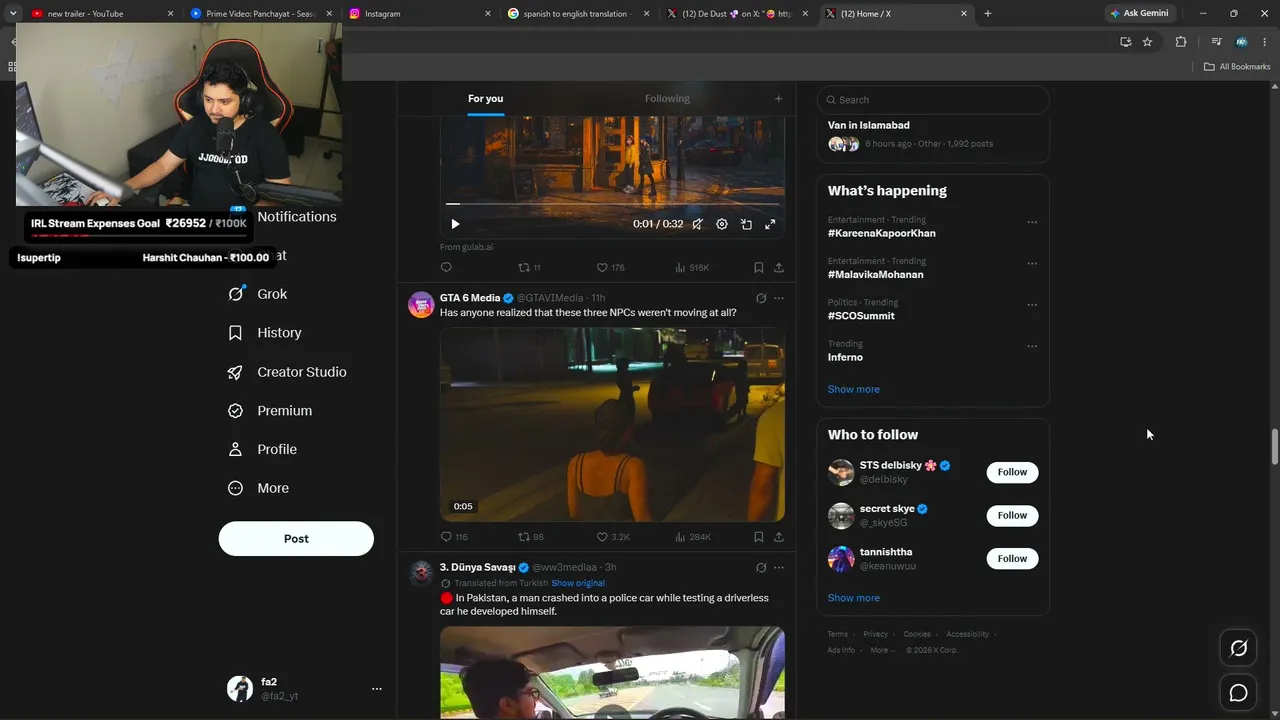Show more trends under What's happening
1280x720 pixels.
pos(854,389)
